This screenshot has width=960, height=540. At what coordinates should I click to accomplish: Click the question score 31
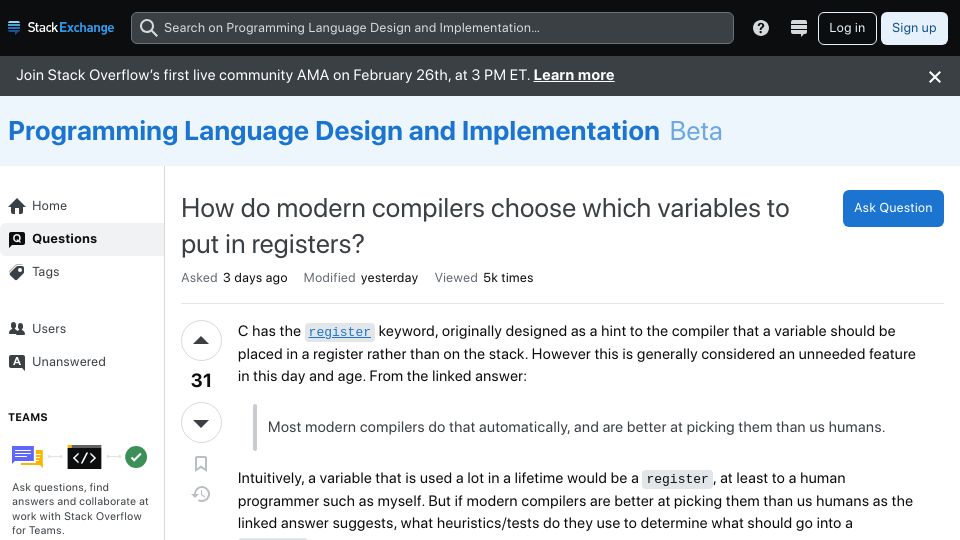[x=201, y=380]
